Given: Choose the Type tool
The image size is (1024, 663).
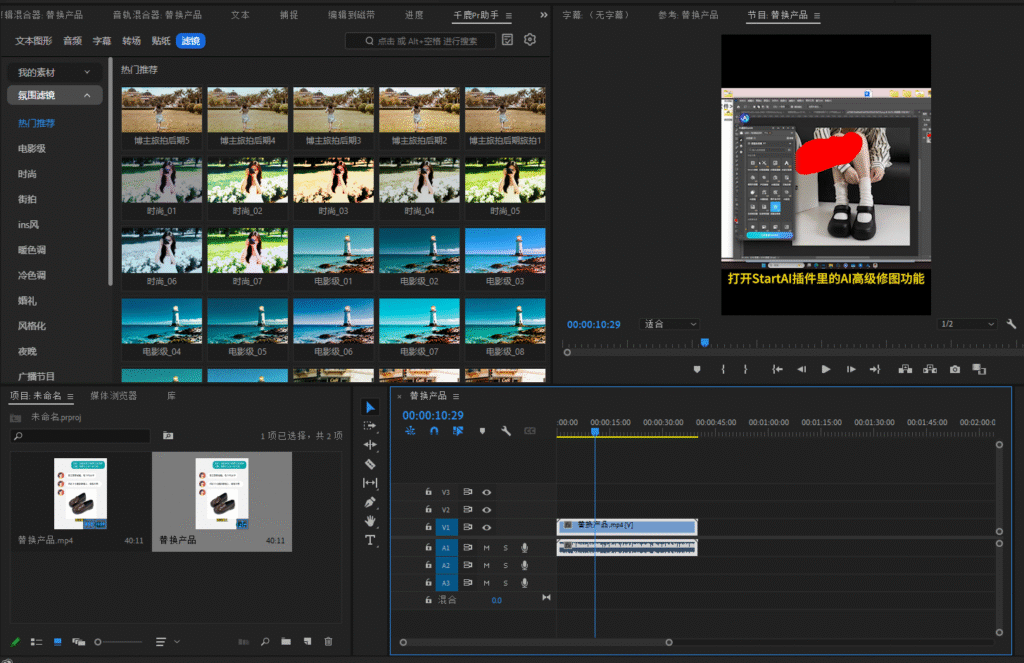Looking at the screenshot, I should click(x=370, y=540).
